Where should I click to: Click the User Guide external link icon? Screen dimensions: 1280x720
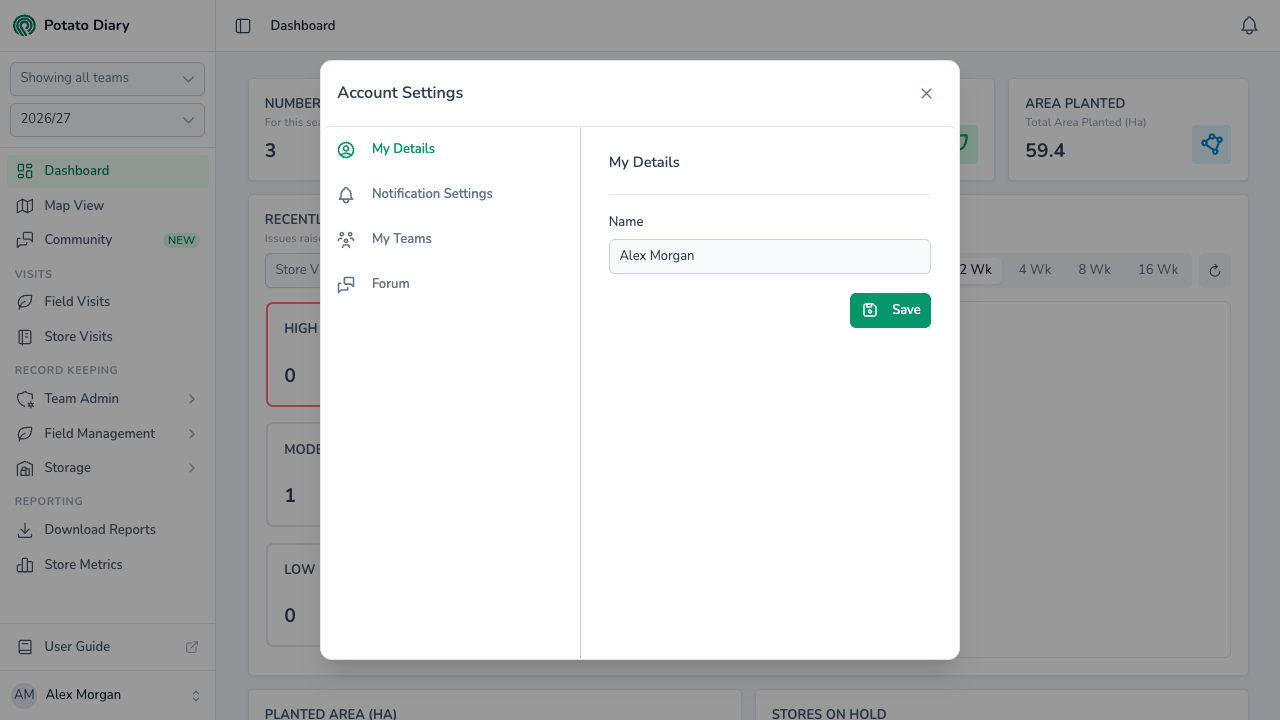192,647
